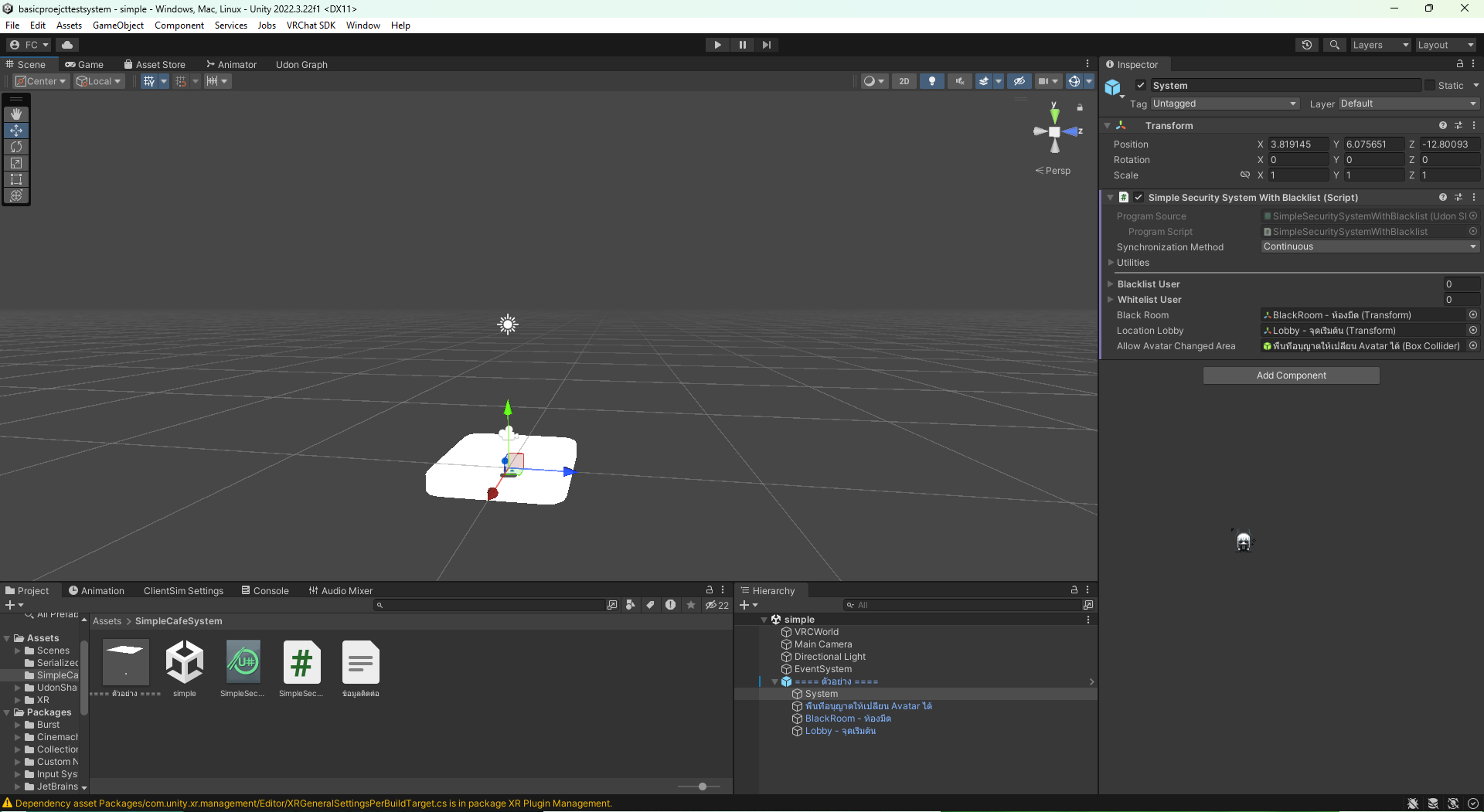1484x812 pixels.
Task: Select the Hand view tool
Action: pyautogui.click(x=16, y=114)
